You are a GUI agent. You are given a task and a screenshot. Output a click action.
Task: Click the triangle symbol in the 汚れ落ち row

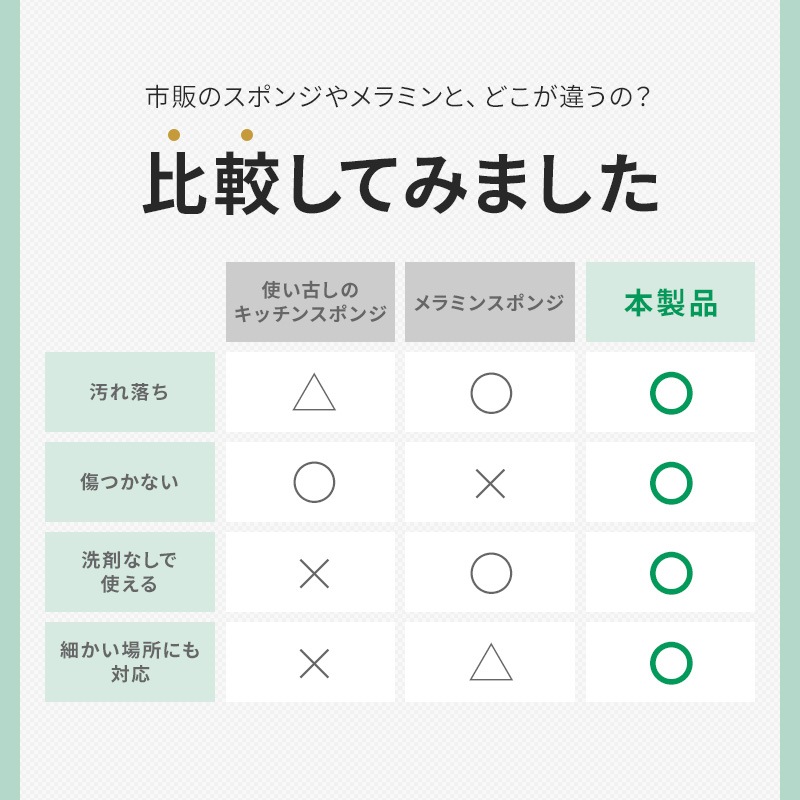tap(314, 393)
